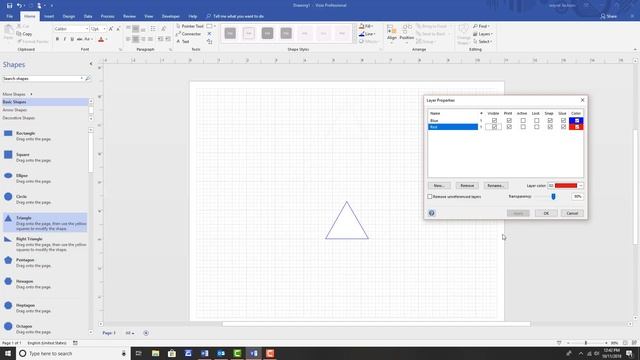Click the Position button in Arrange group
This screenshot has width=640, height=360.
click(x=407, y=33)
